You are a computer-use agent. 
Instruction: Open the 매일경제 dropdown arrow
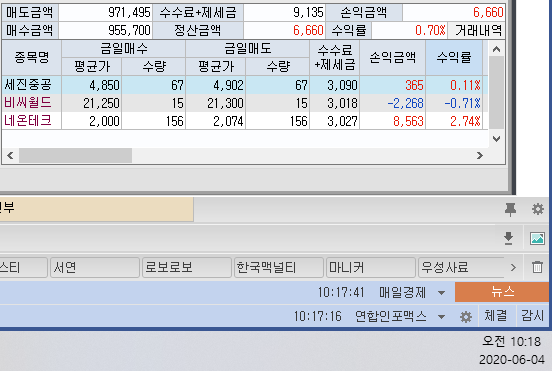point(441,293)
